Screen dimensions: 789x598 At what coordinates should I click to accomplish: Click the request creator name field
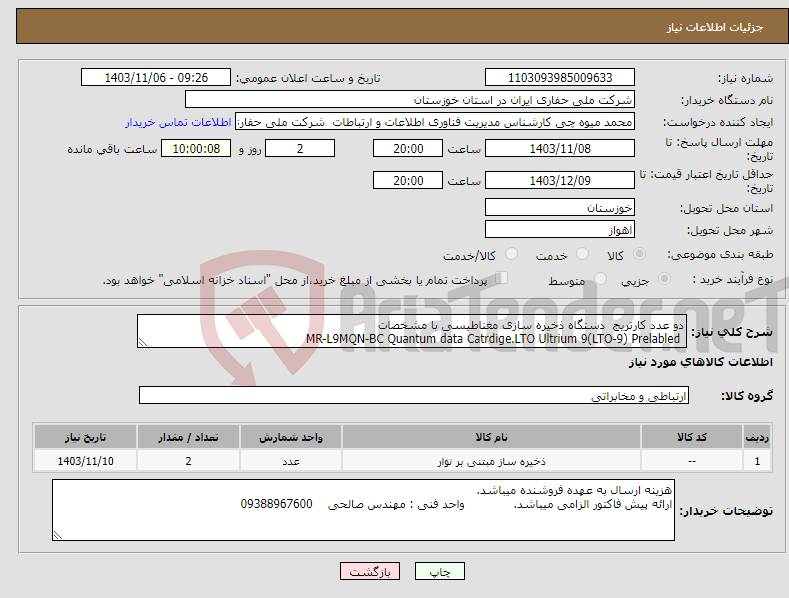[435, 122]
